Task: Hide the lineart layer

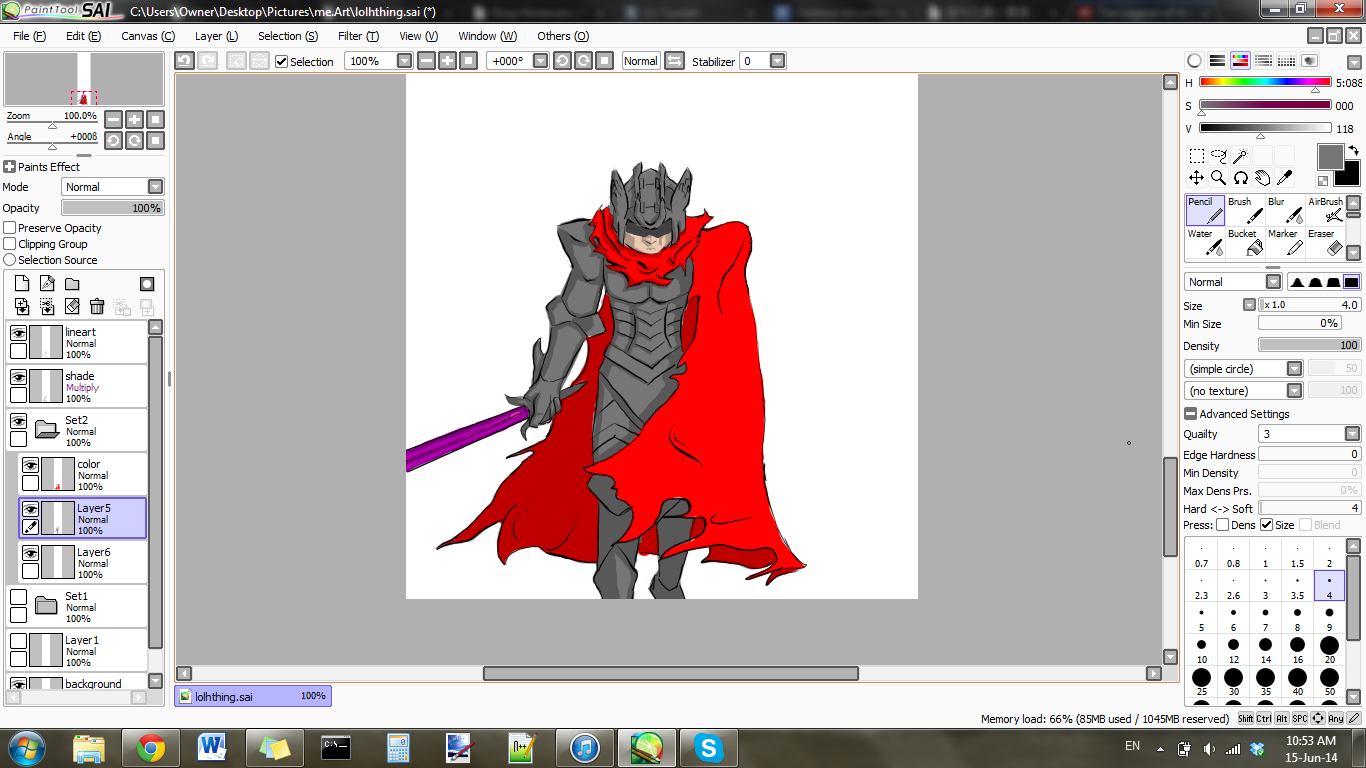Action: [18, 334]
